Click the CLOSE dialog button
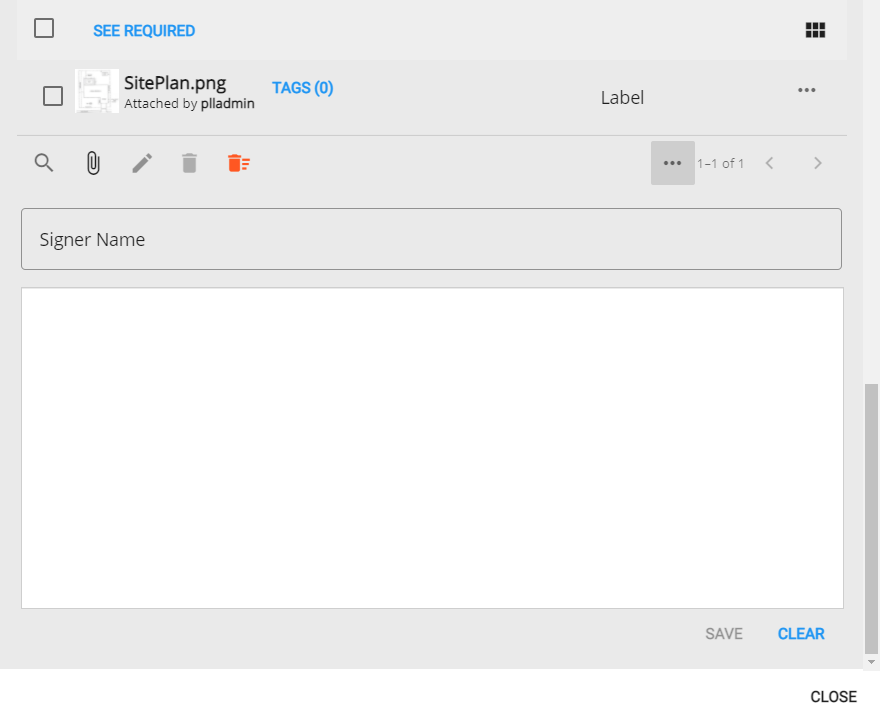Viewport: 880px width, 721px height. 833,697
